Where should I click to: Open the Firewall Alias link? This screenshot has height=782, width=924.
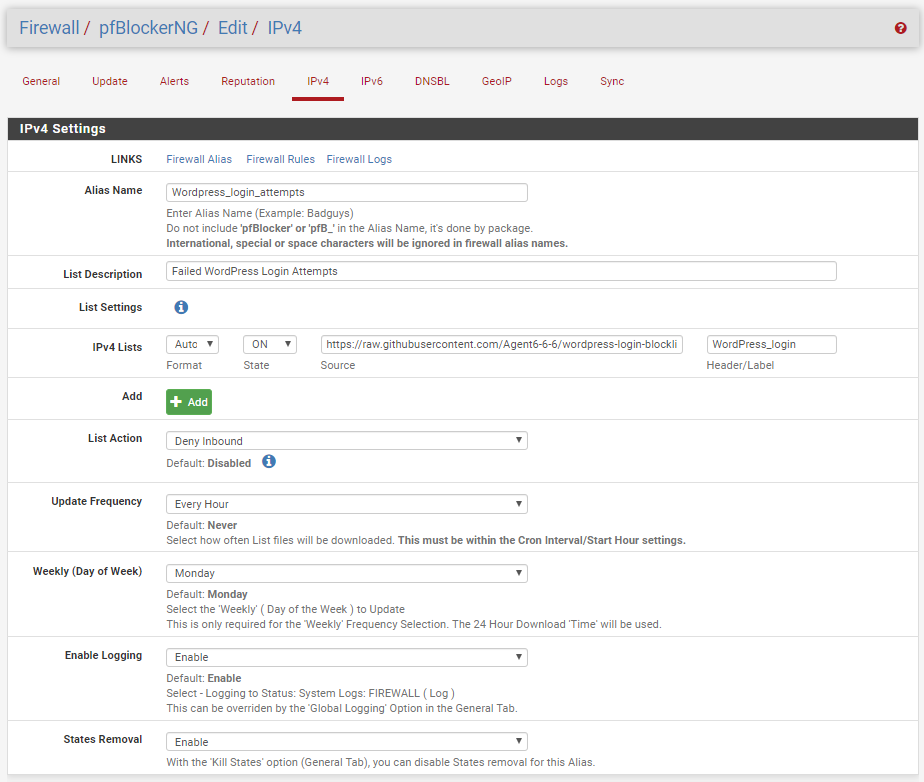tap(199, 159)
